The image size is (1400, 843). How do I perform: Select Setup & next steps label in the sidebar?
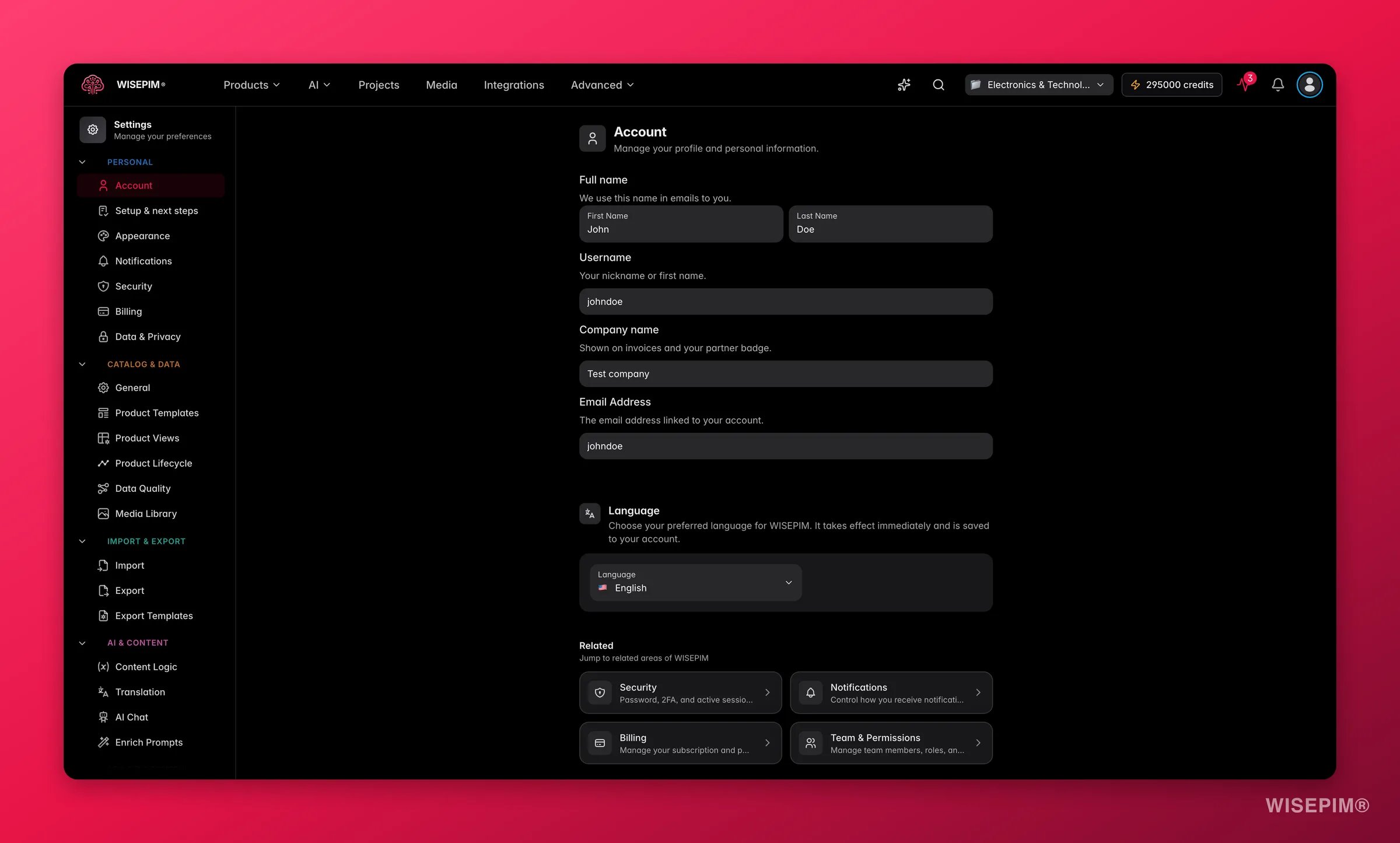(x=156, y=211)
